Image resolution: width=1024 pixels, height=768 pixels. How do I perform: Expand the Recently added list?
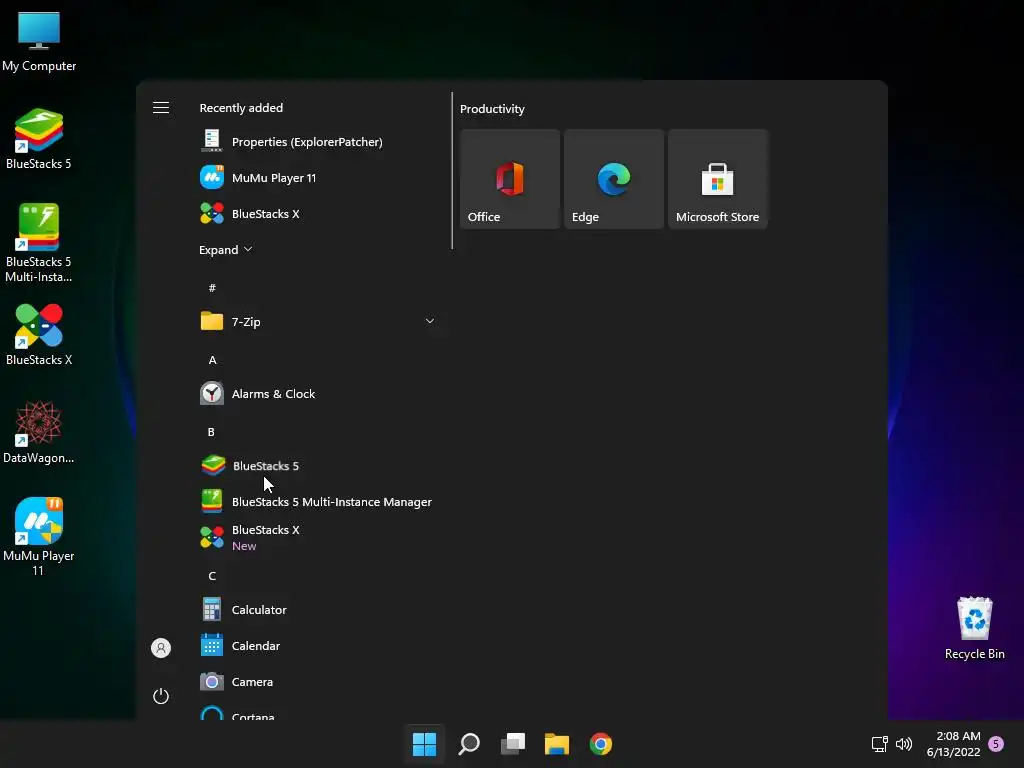[225, 250]
